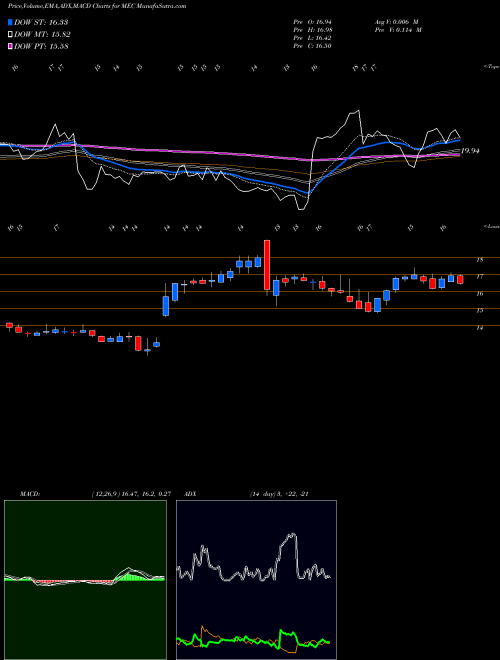Click the thick green line in ADX panel
This screenshot has height=660, width=500.
tap(253, 639)
